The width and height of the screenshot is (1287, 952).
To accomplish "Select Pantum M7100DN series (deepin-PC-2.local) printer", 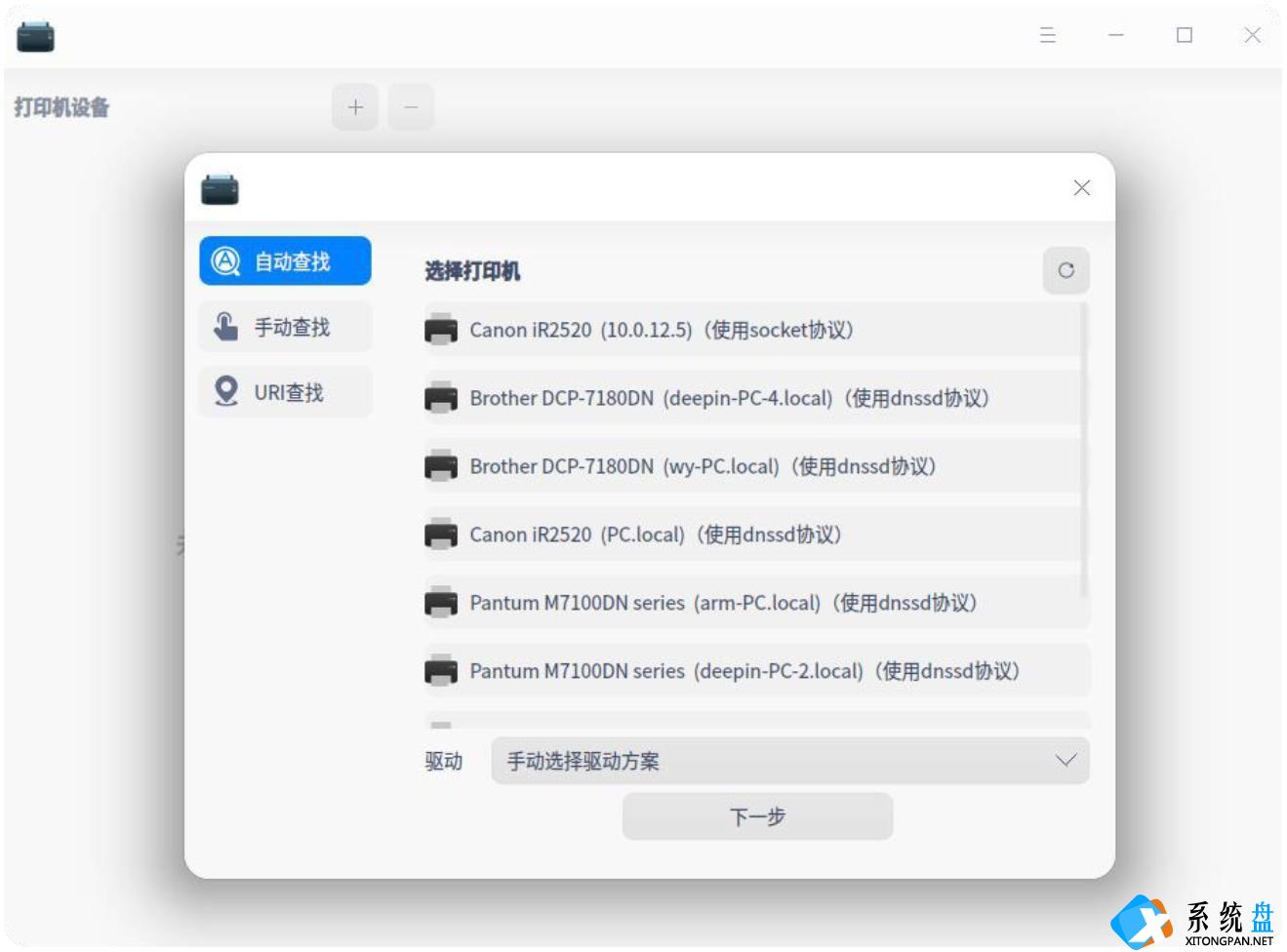I will click(756, 671).
